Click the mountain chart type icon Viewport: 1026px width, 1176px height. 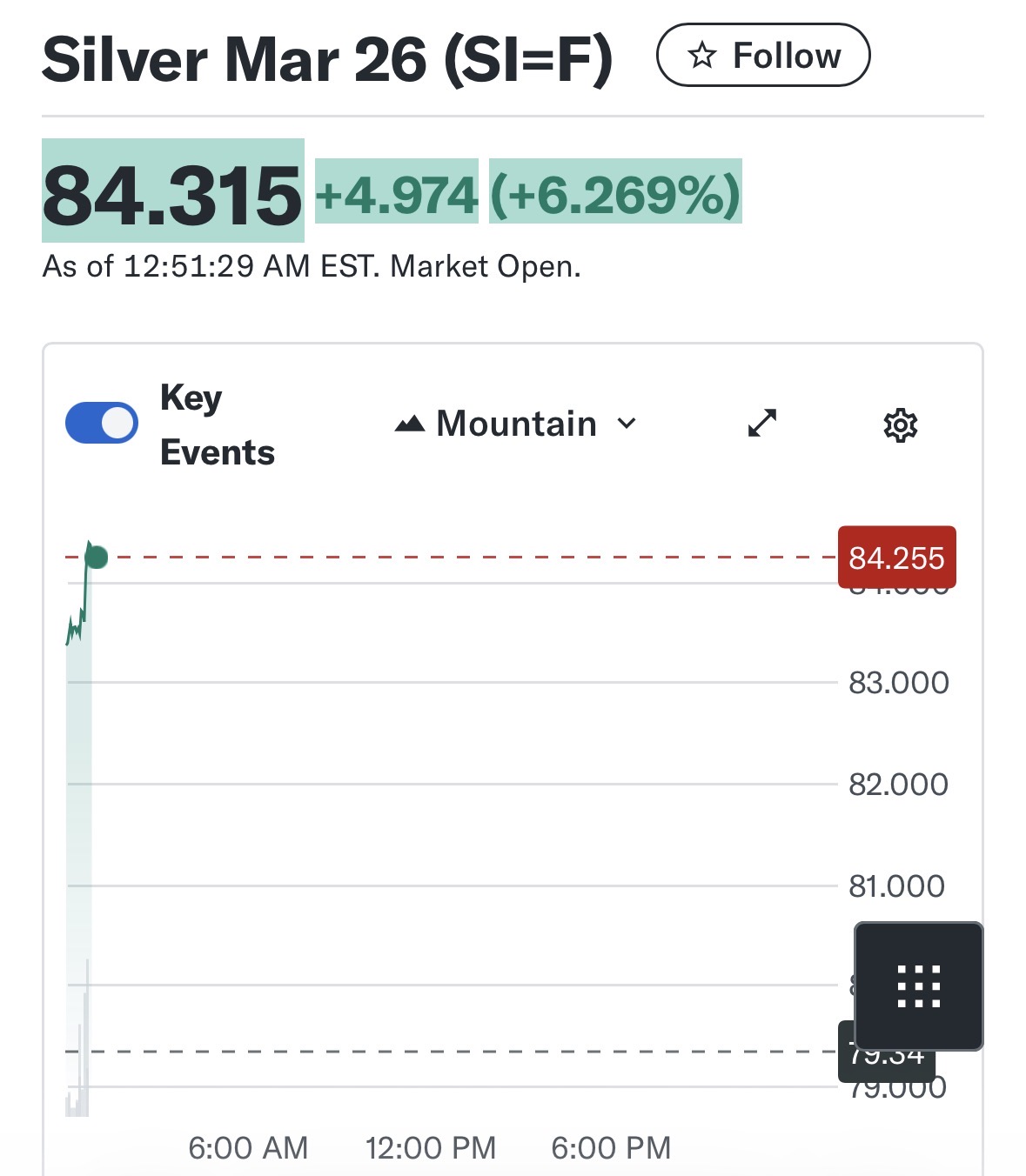point(410,424)
